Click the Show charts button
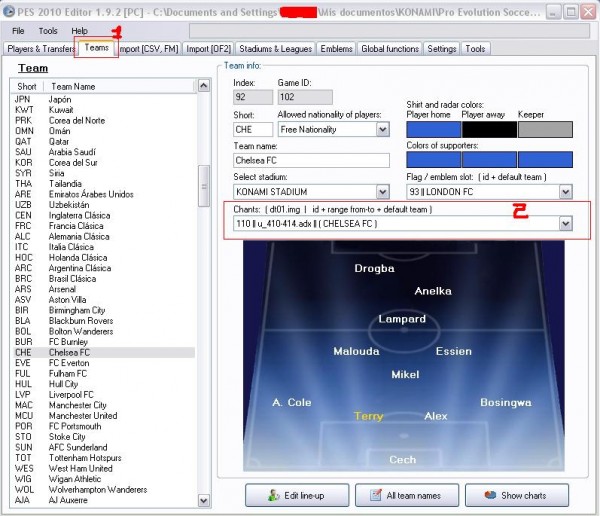The width and height of the screenshot is (600, 516). coord(517,495)
